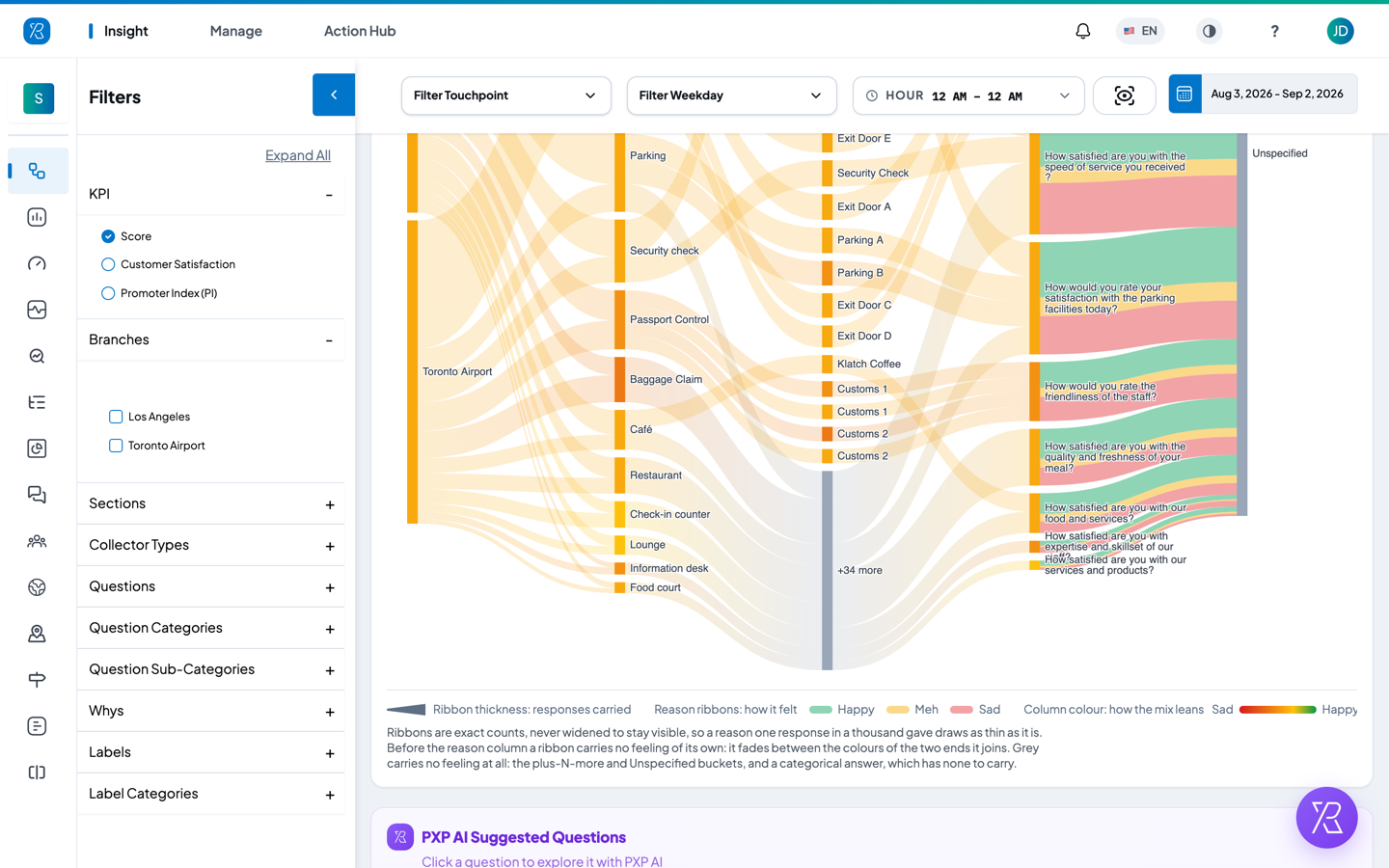The width and height of the screenshot is (1389, 868).
Task: Expand the Question Categories filter
Action: pos(210,628)
